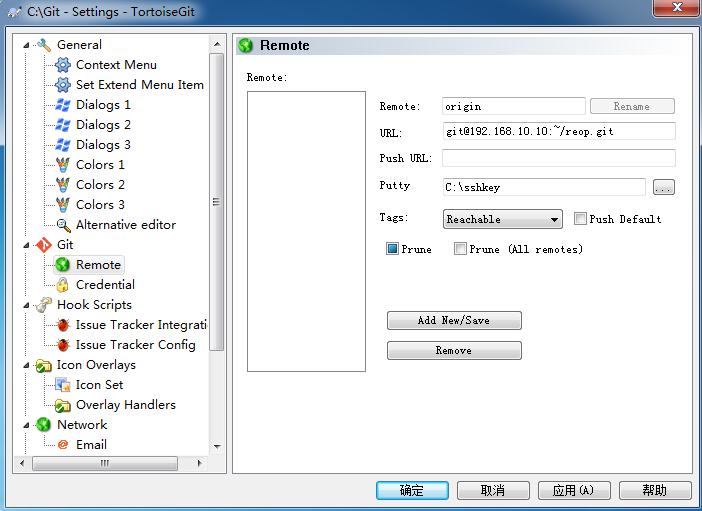The image size is (702, 511).
Task: Click the Issue Tracker Config bug icon
Action: point(63,345)
